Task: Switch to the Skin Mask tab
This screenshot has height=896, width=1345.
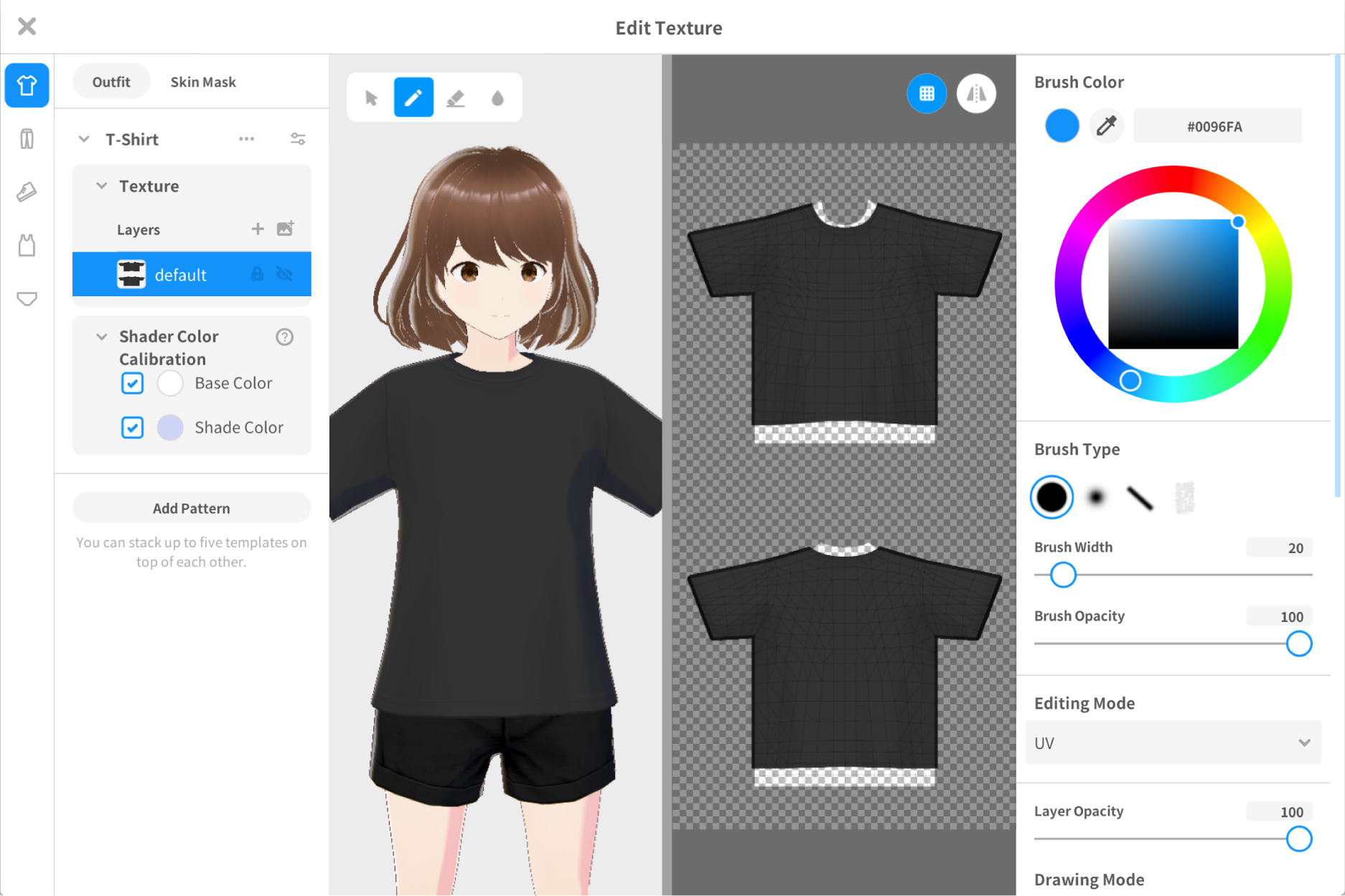Action: tap(203, 82)
